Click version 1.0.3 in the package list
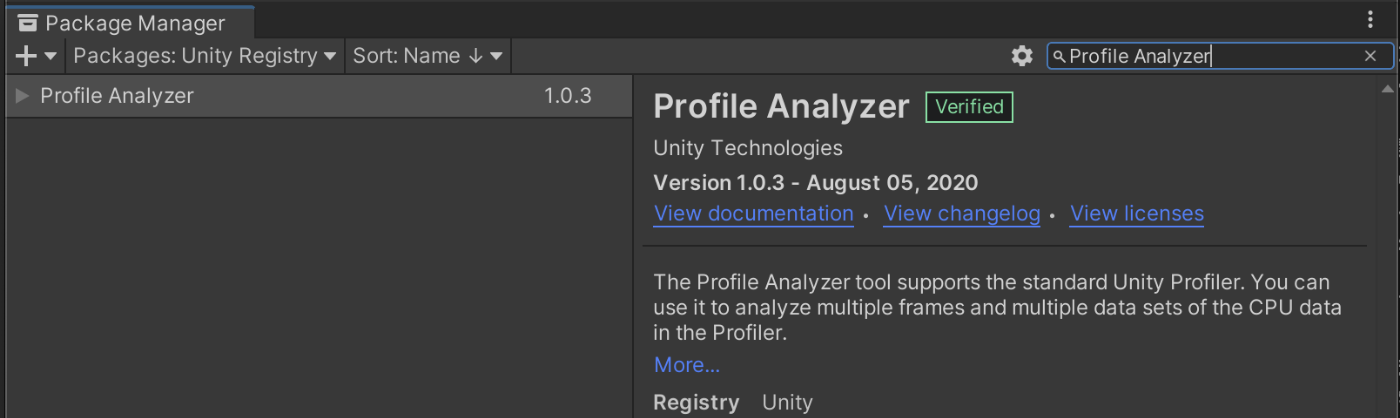This screenshot has width=1400, height=418. (x=568, y=96)
